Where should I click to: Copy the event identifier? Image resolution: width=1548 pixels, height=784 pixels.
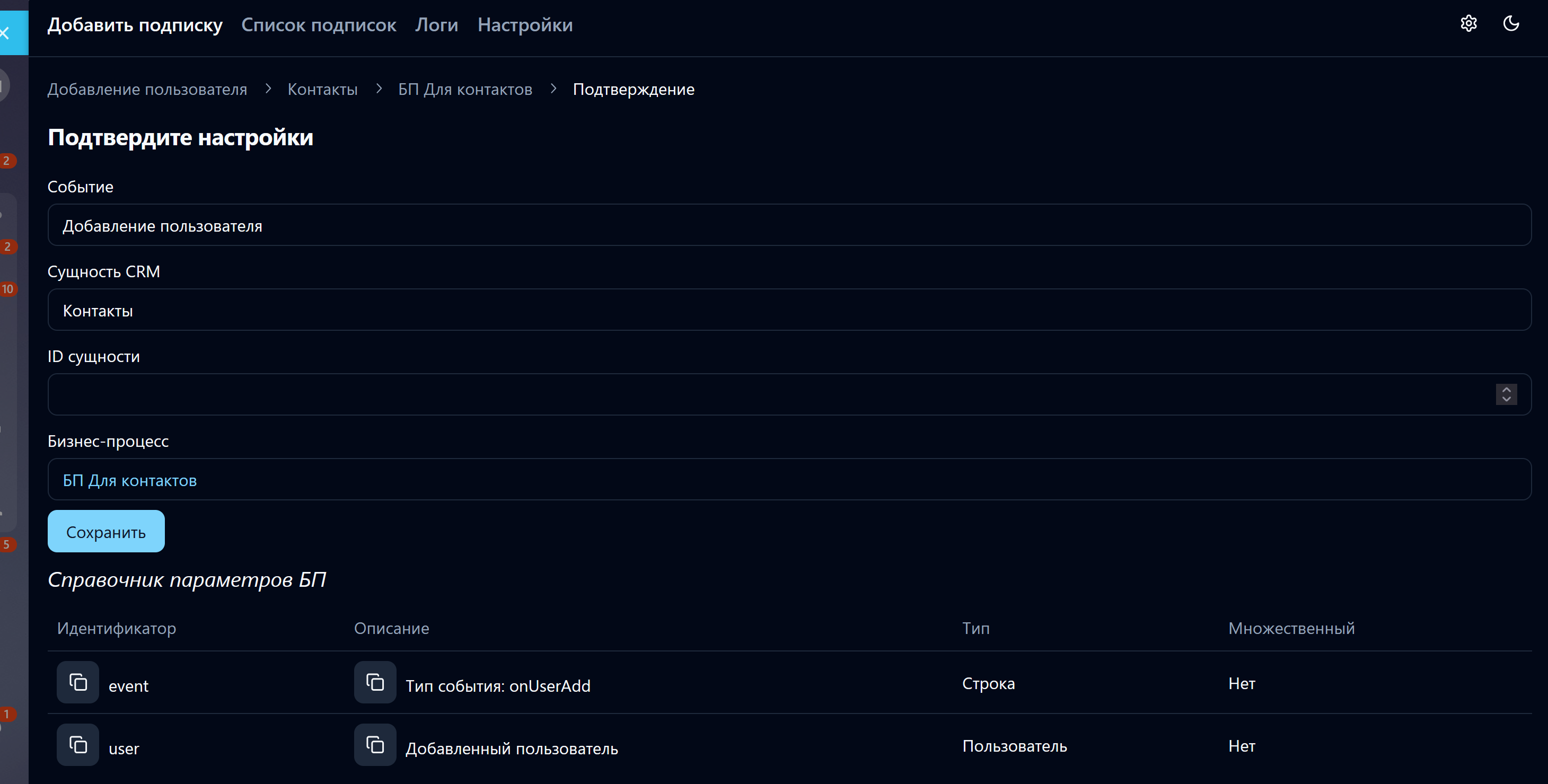click(77, 682)
